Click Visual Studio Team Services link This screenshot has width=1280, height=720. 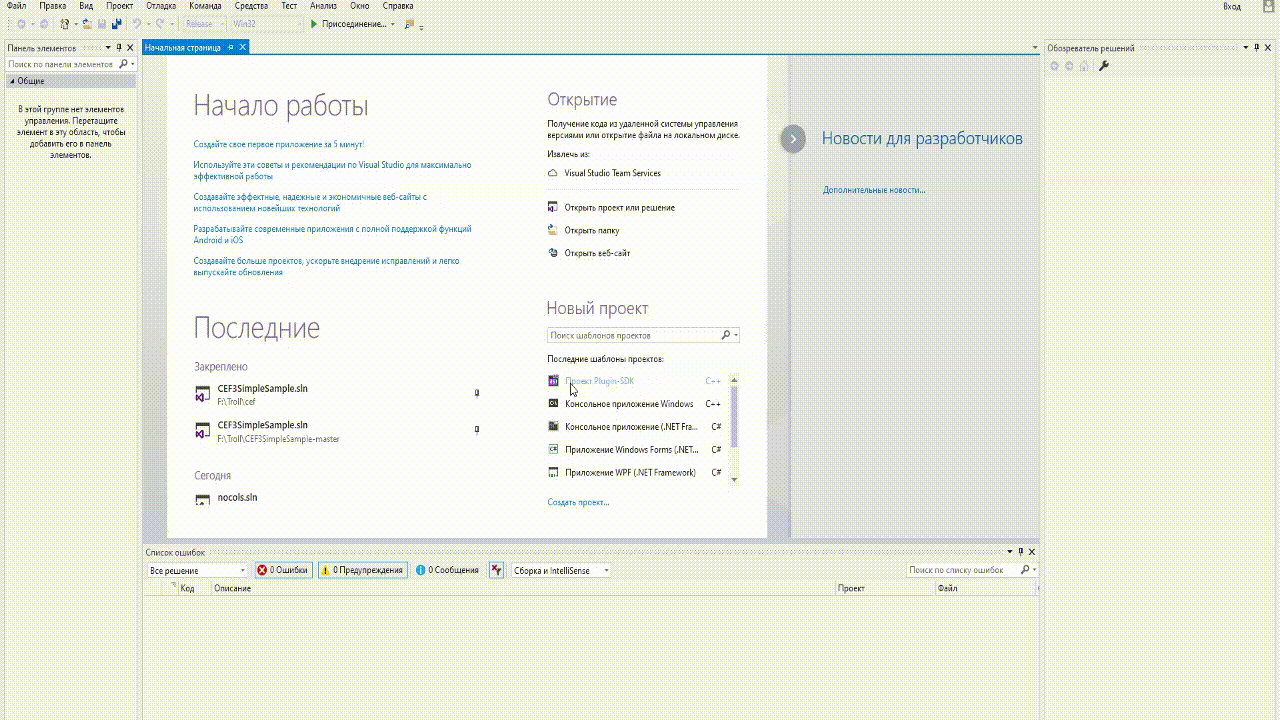(x=613, y=173)
